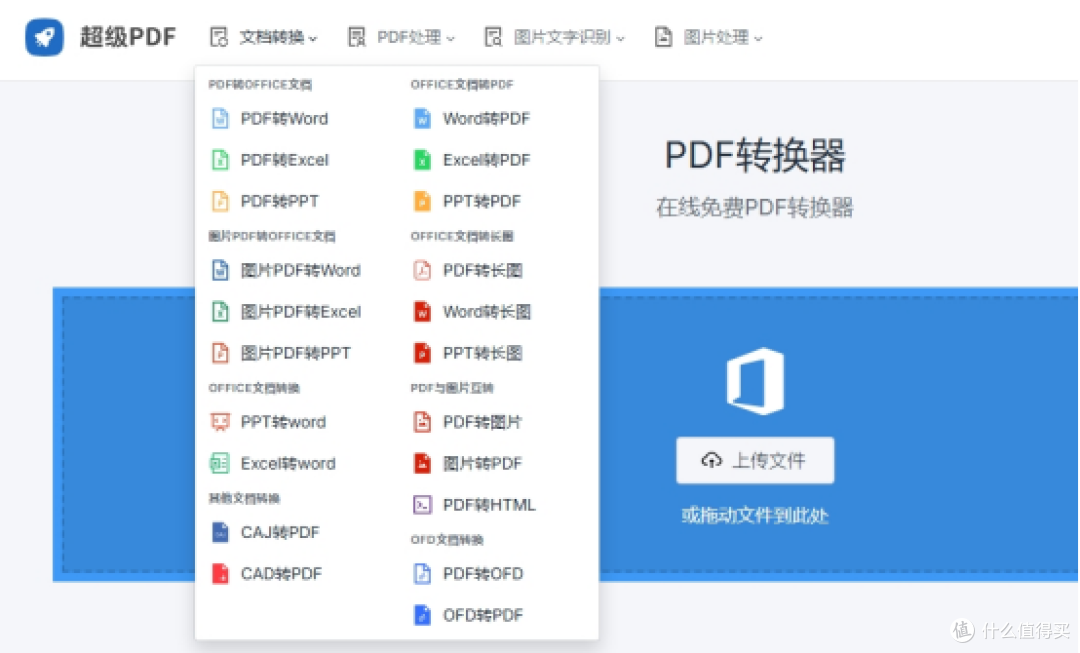Click the 超级PDF brand title
Image resolution: width=1080 pixels, height=653 pixels.
[127, 37]
